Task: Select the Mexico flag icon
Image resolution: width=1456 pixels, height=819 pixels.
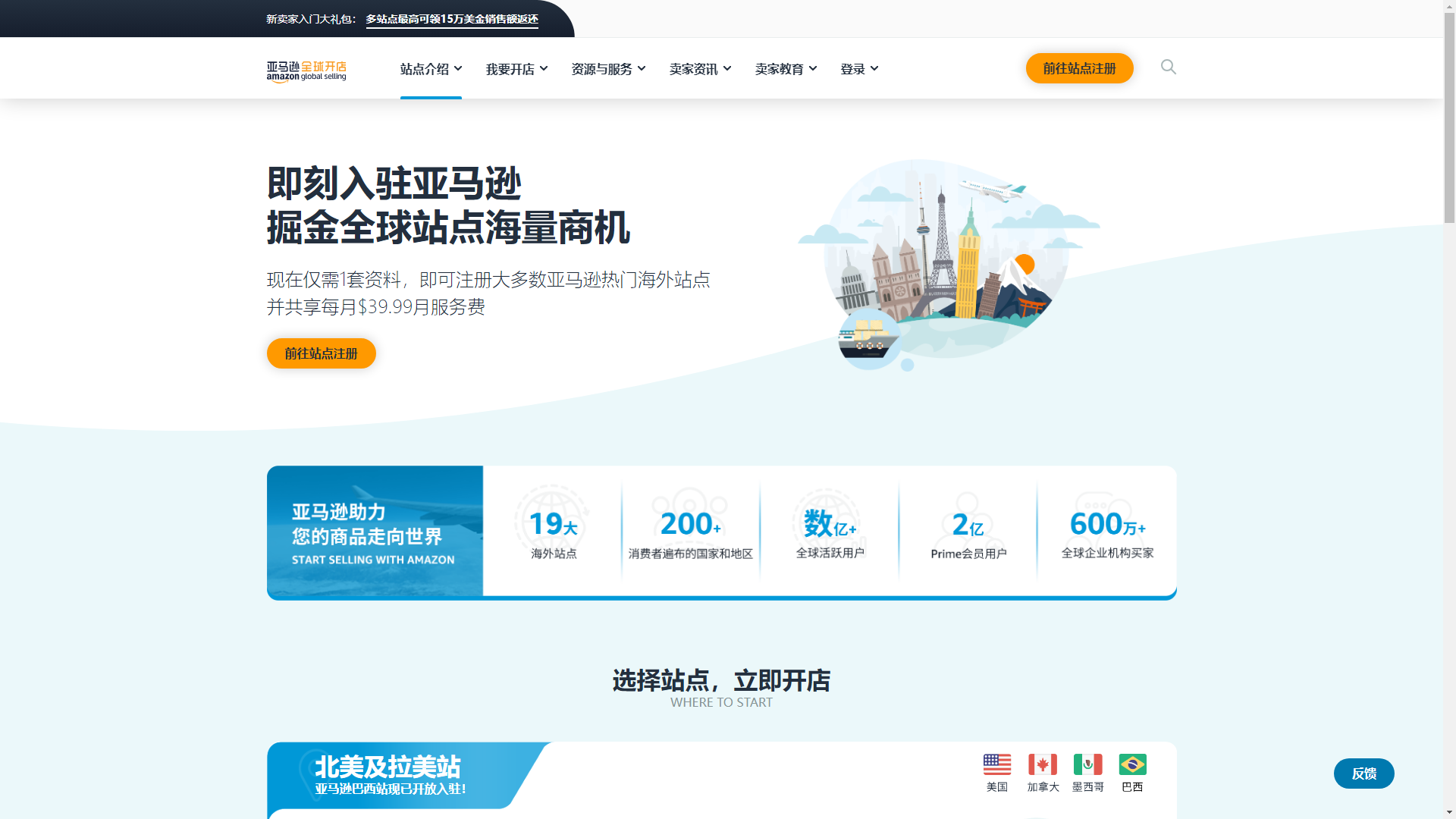Action: (1087, 764)
